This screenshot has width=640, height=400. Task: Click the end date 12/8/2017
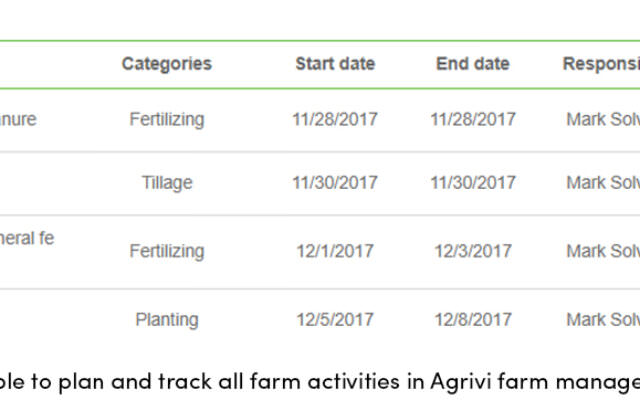click(473, 320)
